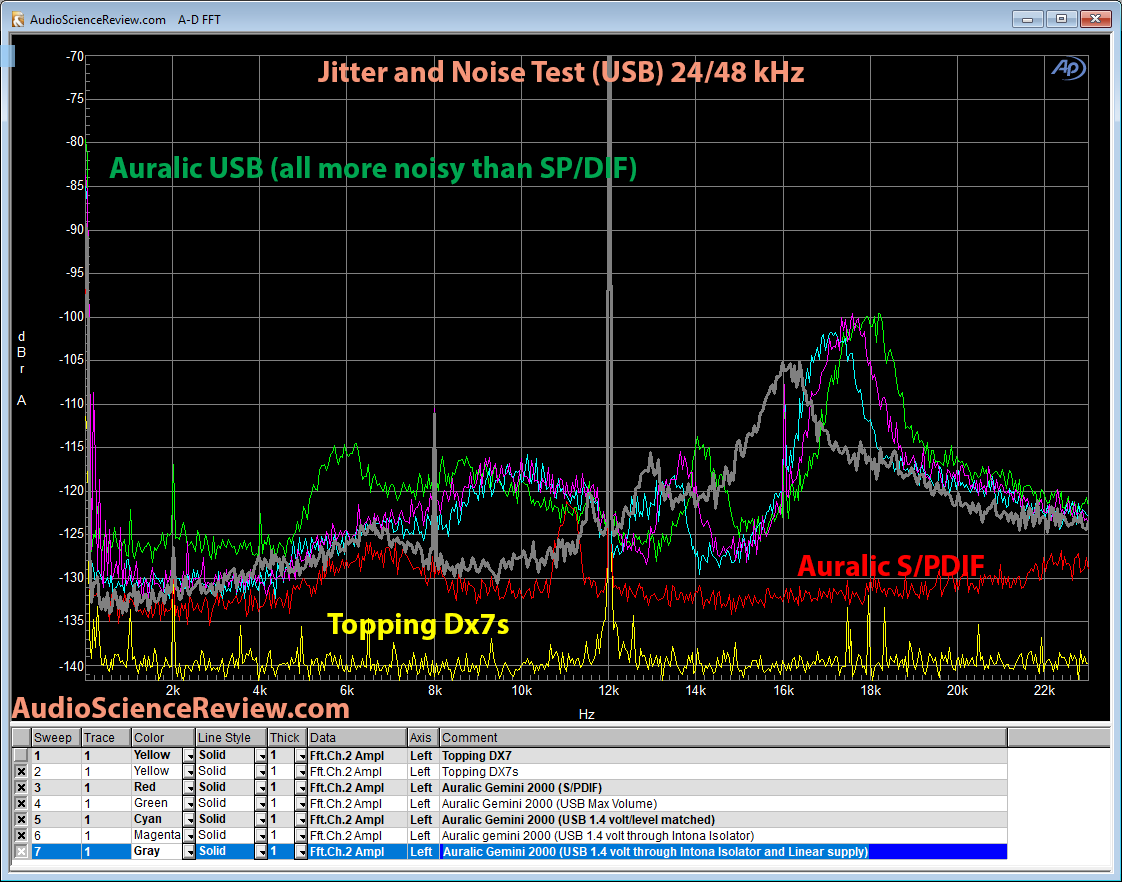Click the Left axis cell in Green row

423,803
